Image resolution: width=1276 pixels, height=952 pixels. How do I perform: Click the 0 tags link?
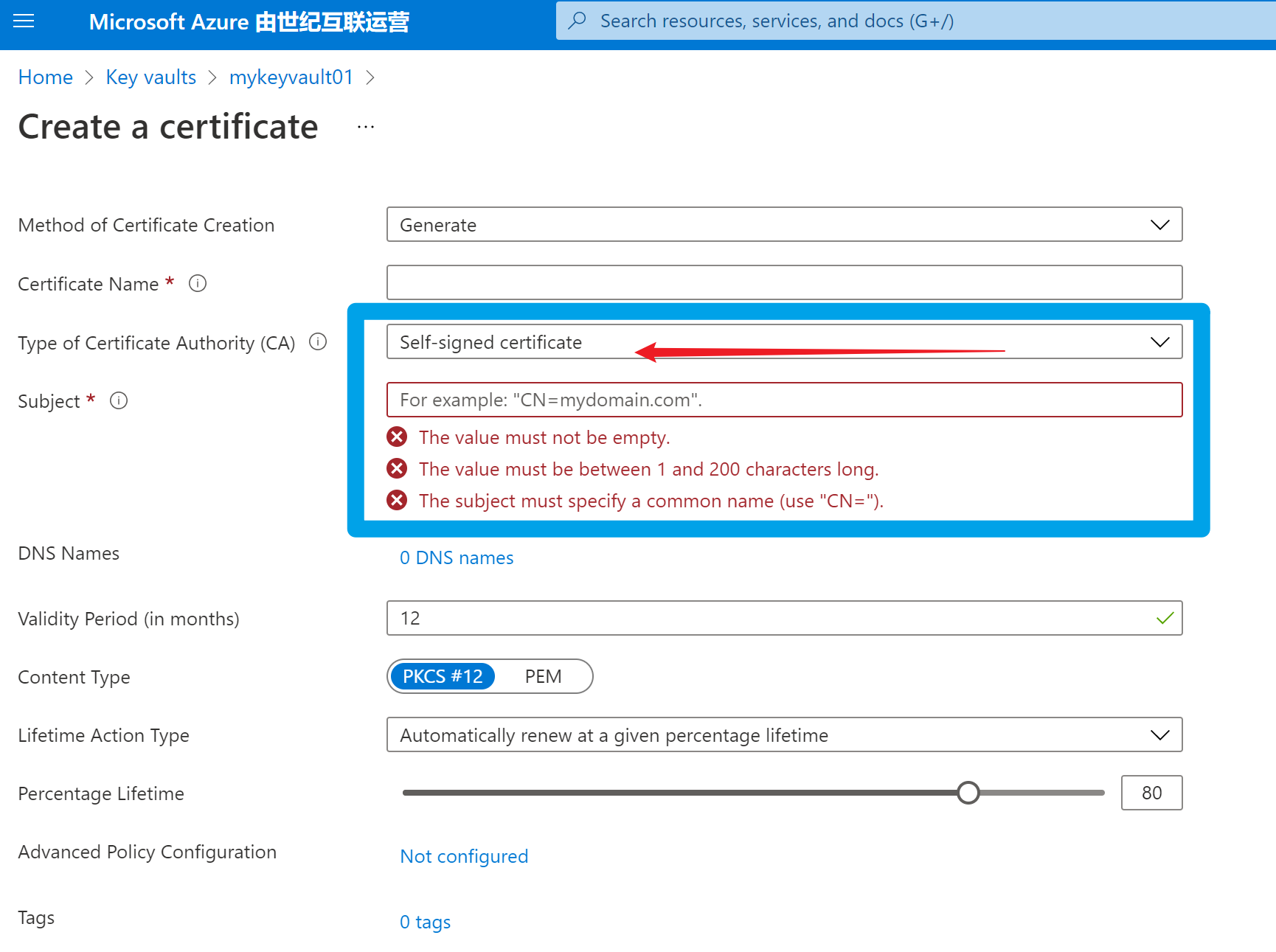[425, 922]
